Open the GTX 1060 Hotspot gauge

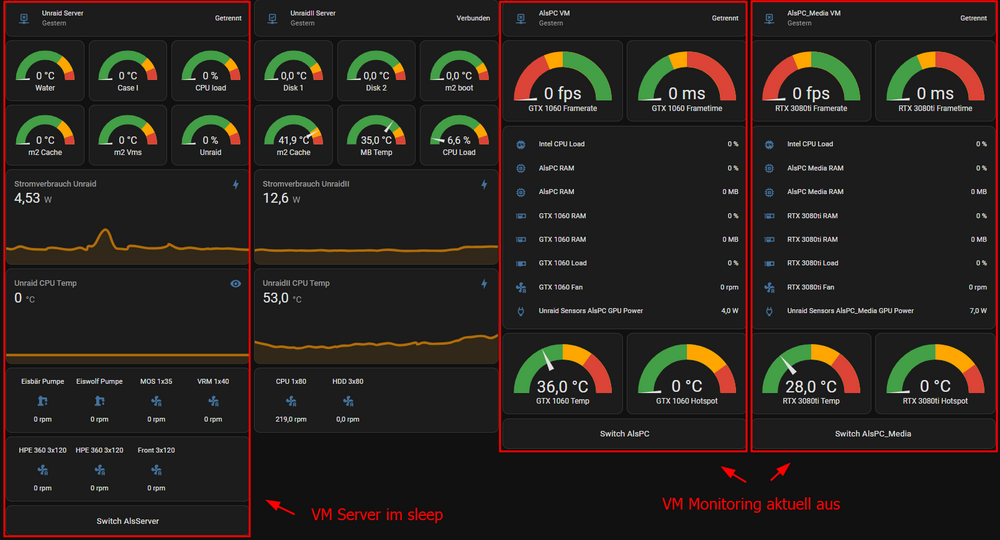coord(686,374)
